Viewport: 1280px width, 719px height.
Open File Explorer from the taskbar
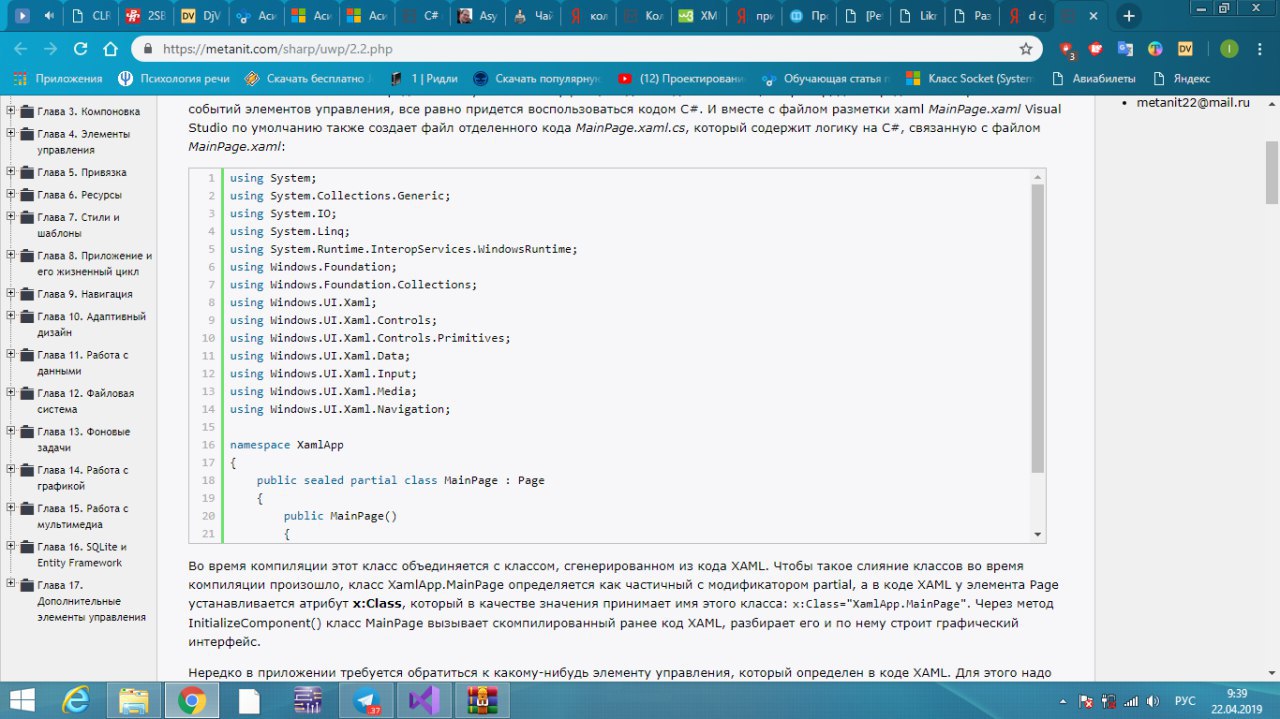click(134, 700)
